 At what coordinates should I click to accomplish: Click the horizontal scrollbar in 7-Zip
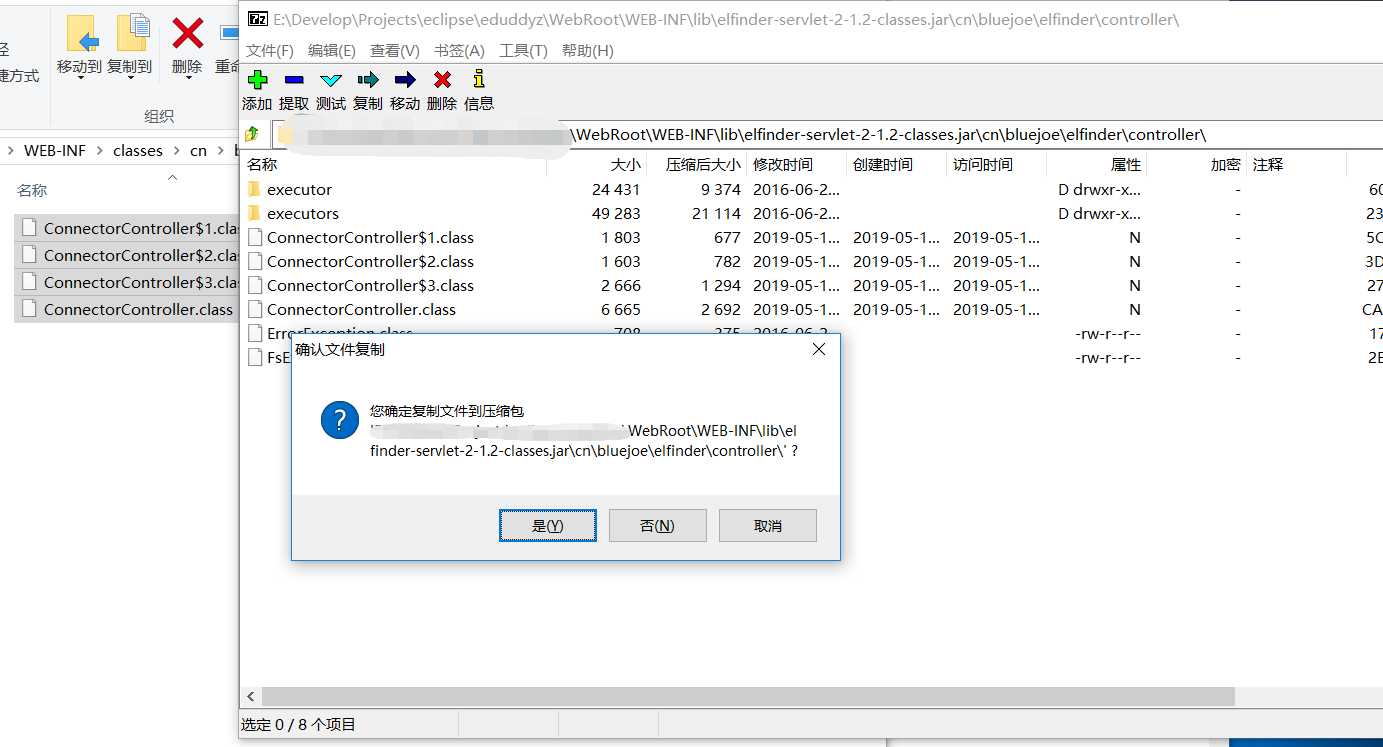[748, 696]
